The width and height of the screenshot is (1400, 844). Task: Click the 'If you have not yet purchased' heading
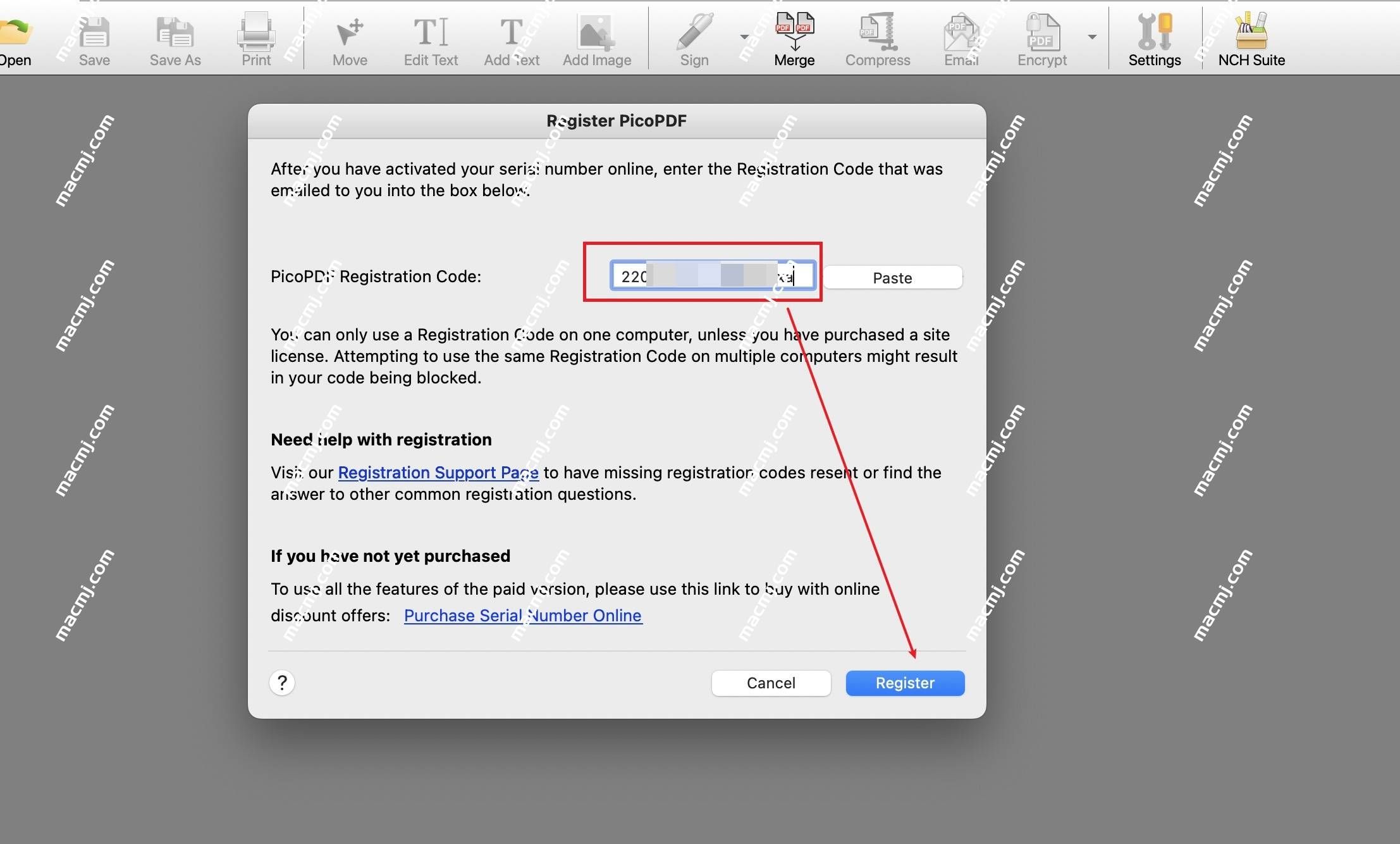click(x=390, y=556)
